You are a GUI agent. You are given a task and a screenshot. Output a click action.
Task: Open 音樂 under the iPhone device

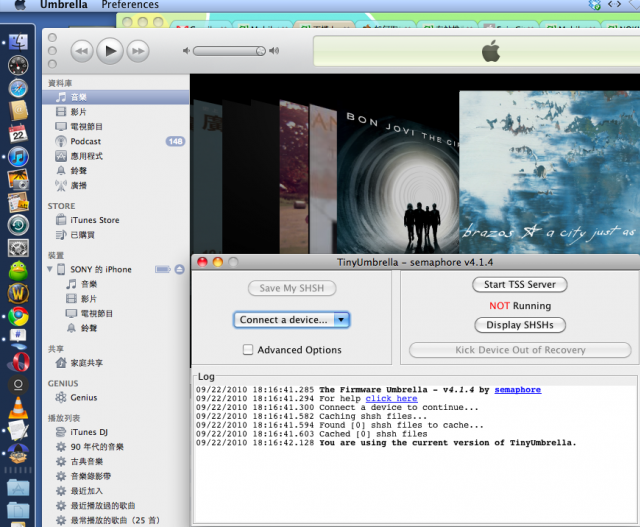point(116,284)
